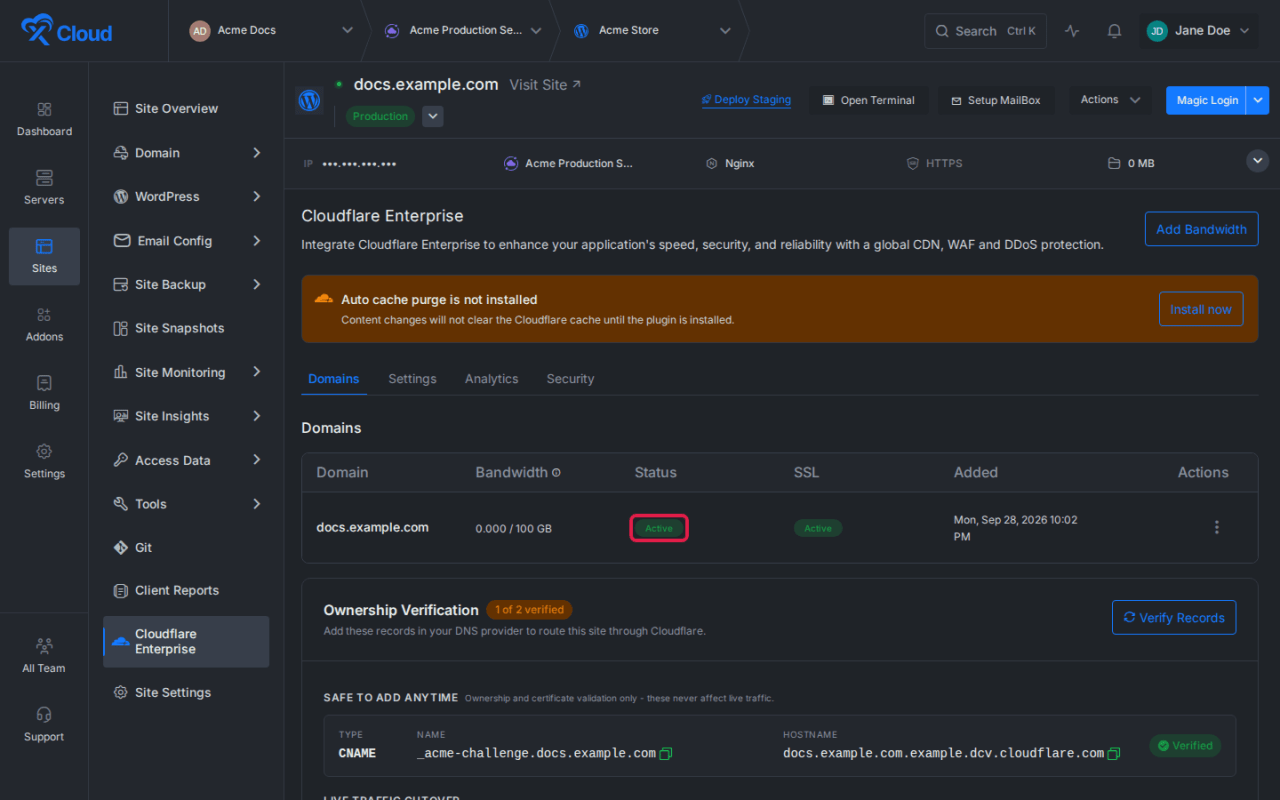Click the Nginx stack icon
The image size is (1280, 800).
pyautogui.click(x=711, y=163)
